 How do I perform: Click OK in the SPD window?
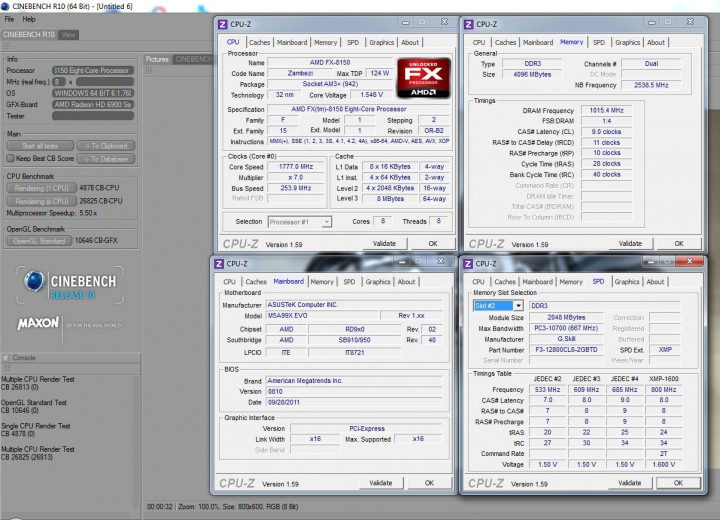(x=678, y=483)
